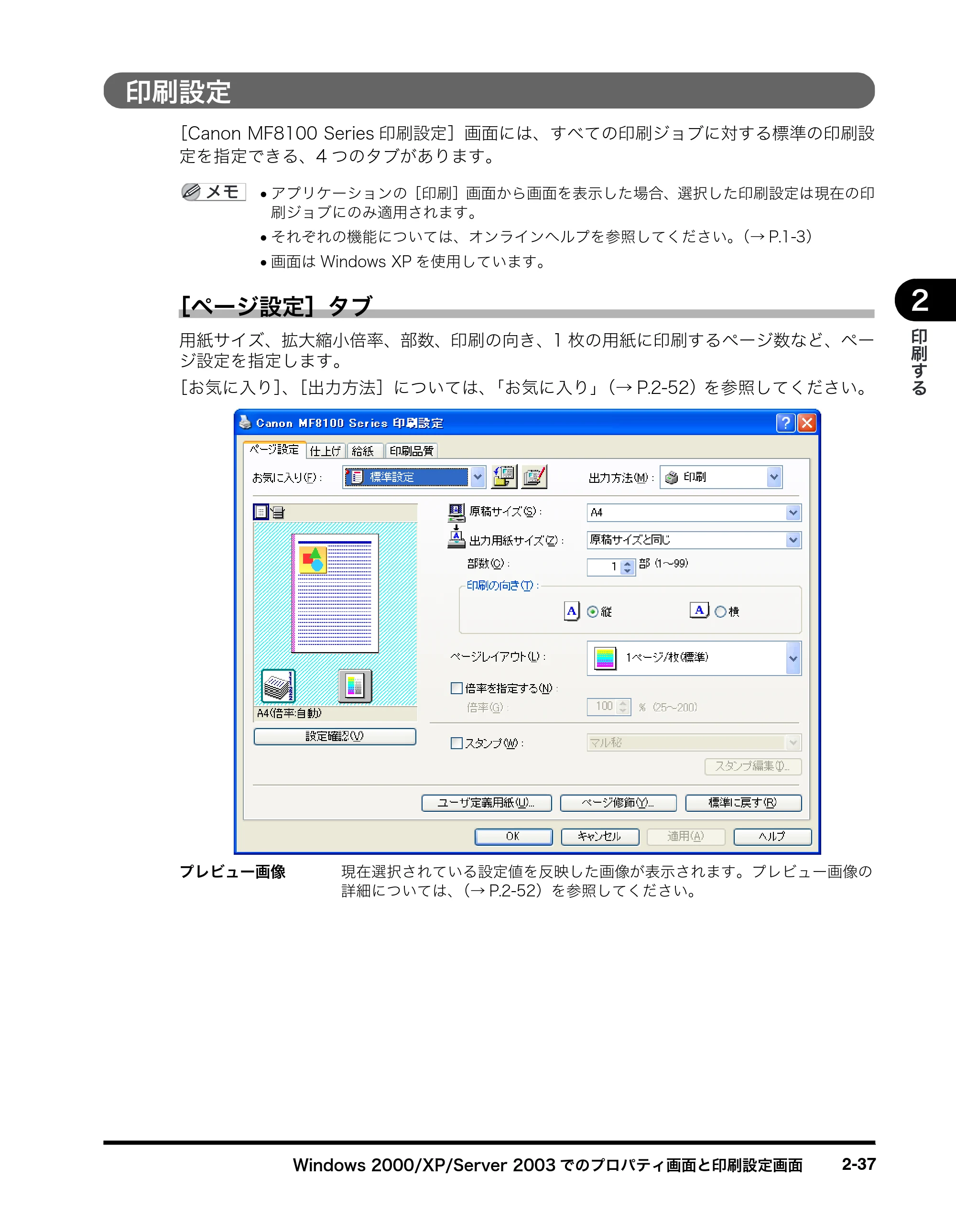Image resolution: width=956 pixels, height=1232 pixels.
Task: Open the ページレイアウト dropdown
Action: click(x=793, y=658)
